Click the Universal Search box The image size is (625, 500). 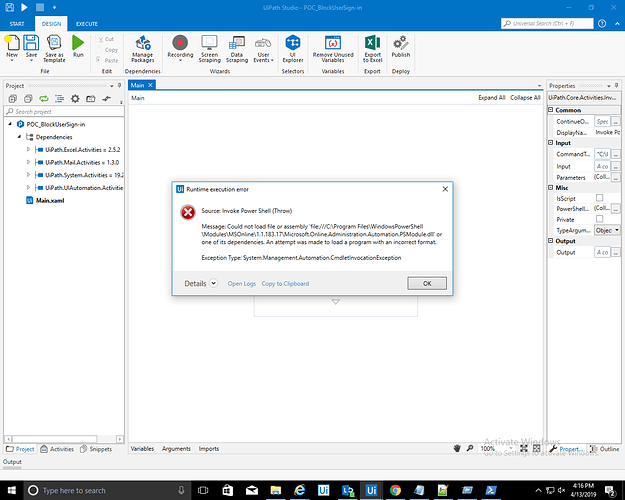pyautogui.click(x=547, y=24)
